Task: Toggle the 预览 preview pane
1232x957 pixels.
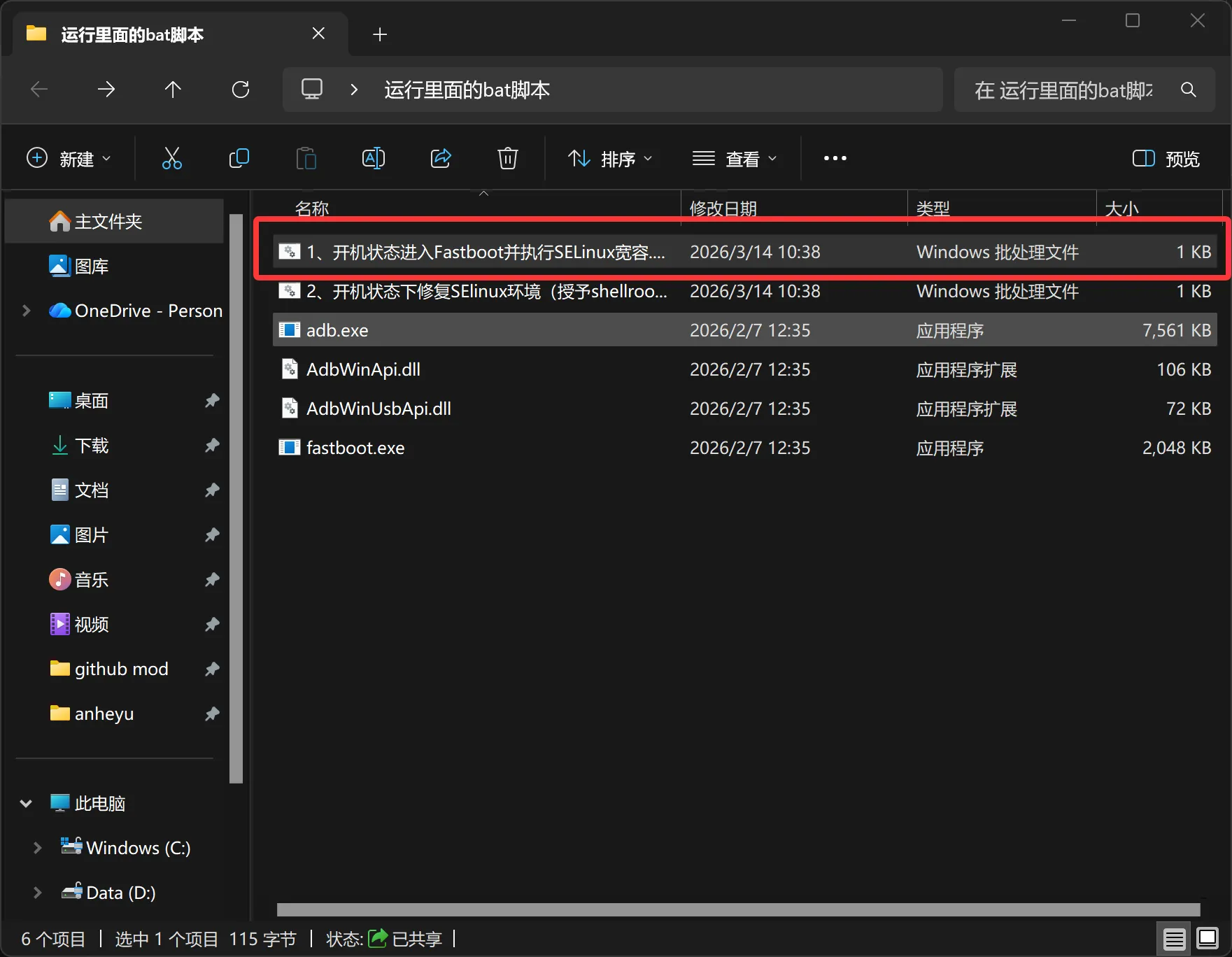Action: 1165,158
